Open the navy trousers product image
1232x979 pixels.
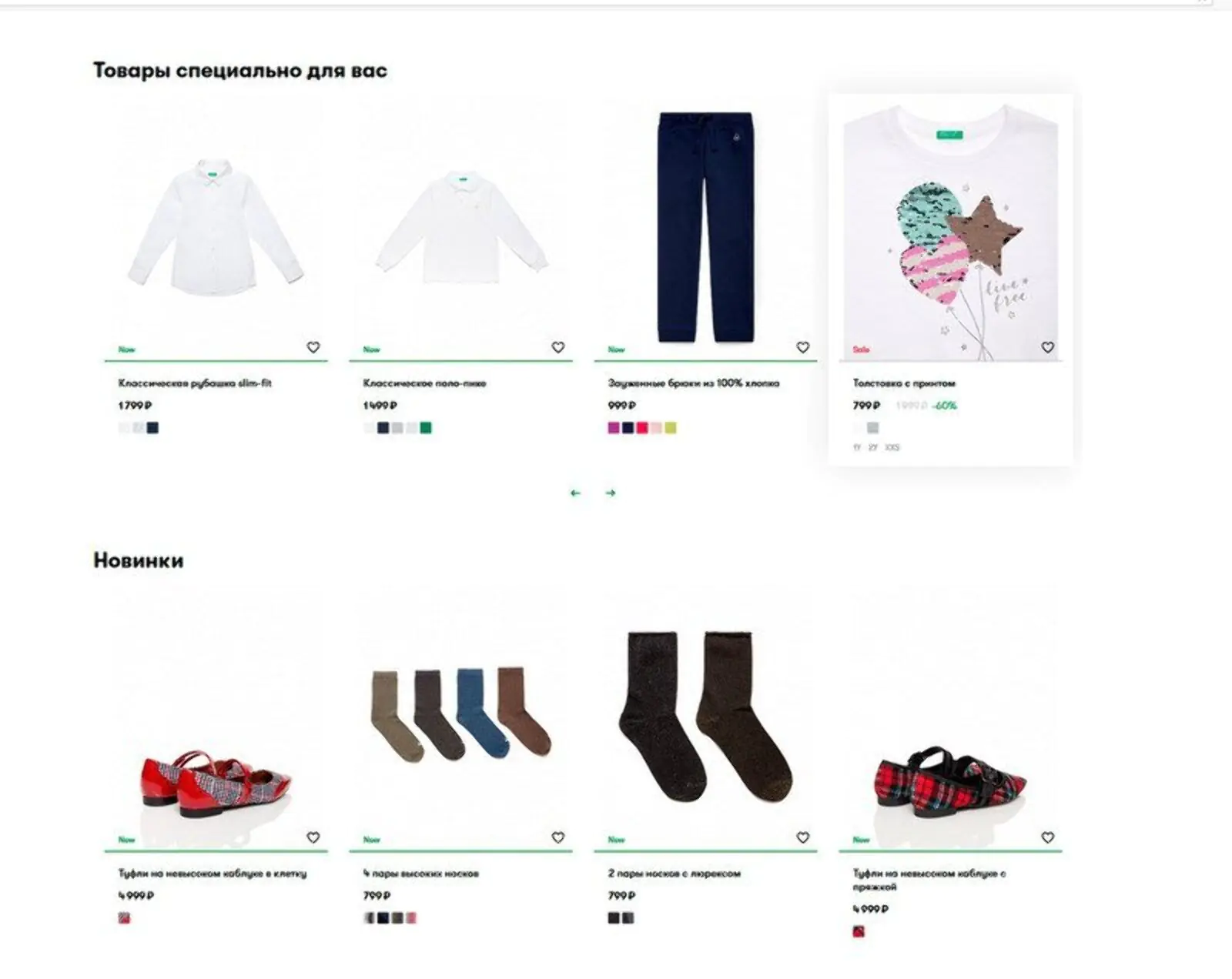[705, 227]
